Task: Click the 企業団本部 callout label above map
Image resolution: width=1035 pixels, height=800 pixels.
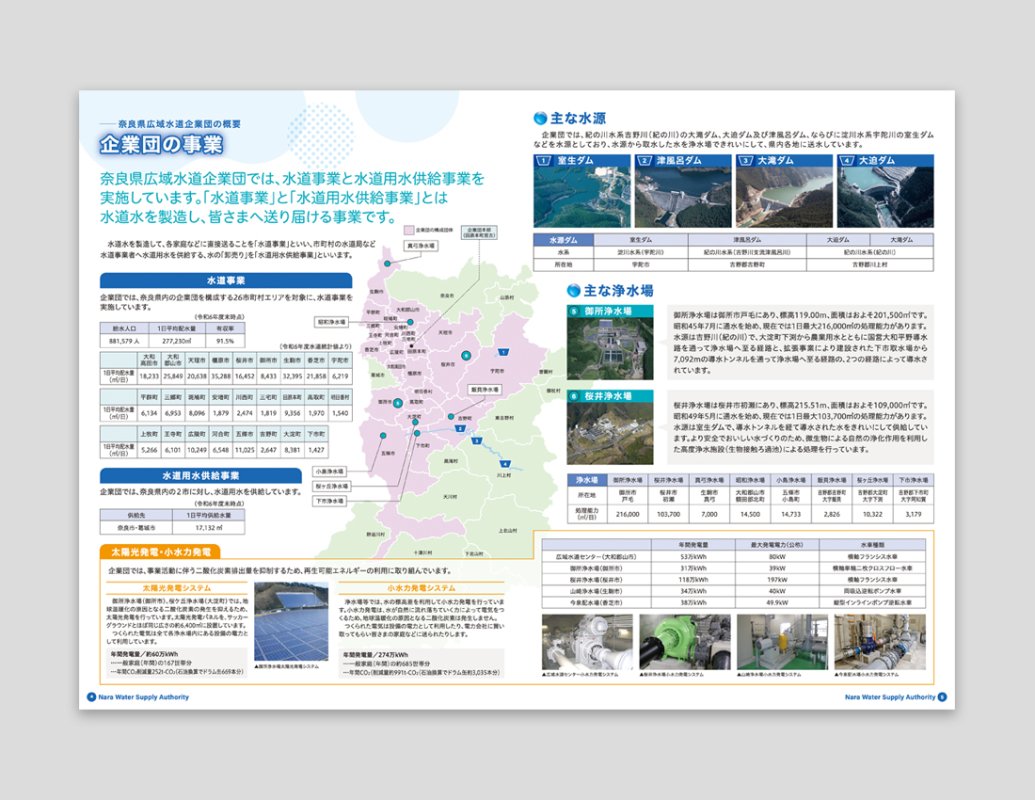Action: pos(479,232)
